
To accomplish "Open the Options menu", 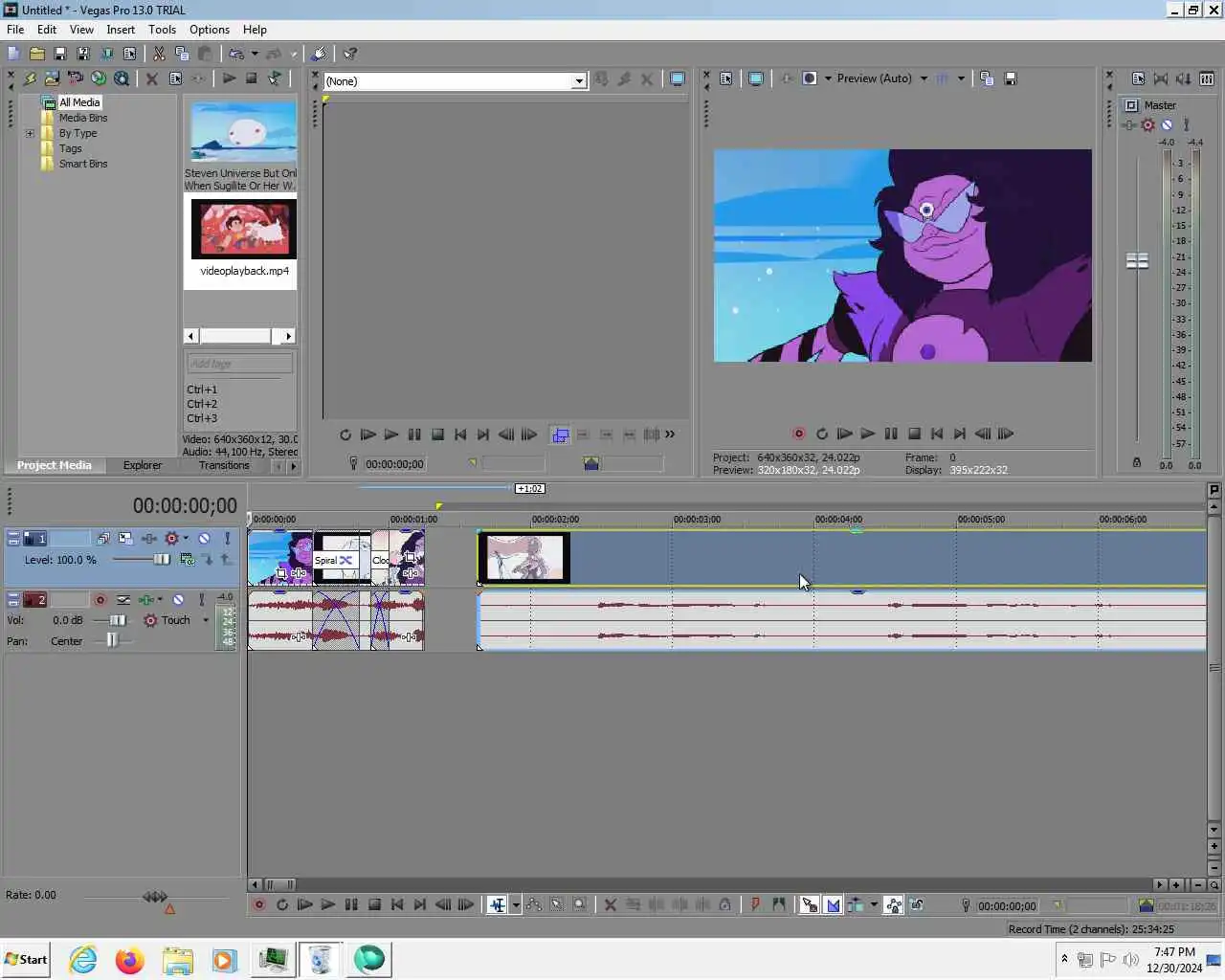I will [210, 30].
